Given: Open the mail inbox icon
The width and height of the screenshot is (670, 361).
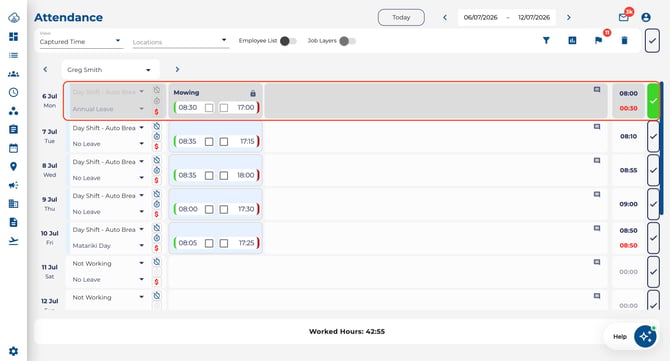Looking at the screenshot, I should pos(623,18).
